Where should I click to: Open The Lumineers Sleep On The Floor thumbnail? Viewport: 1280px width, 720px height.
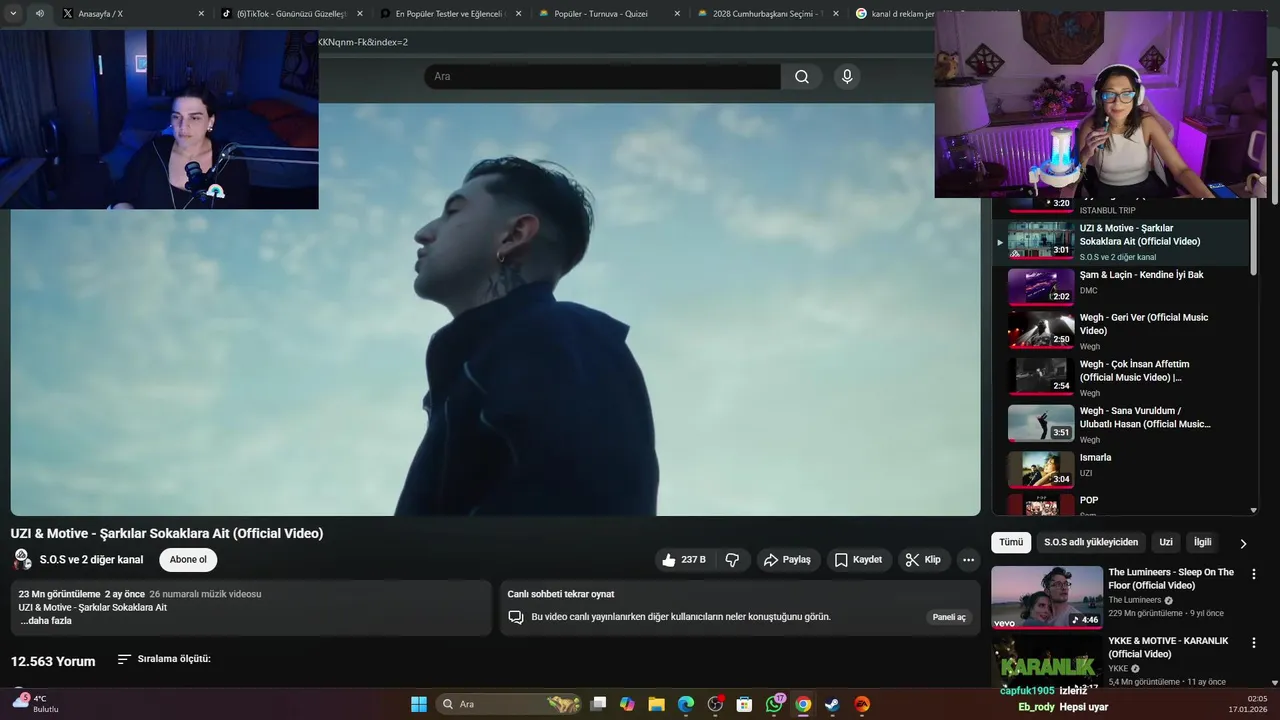tap(1046, 597)
